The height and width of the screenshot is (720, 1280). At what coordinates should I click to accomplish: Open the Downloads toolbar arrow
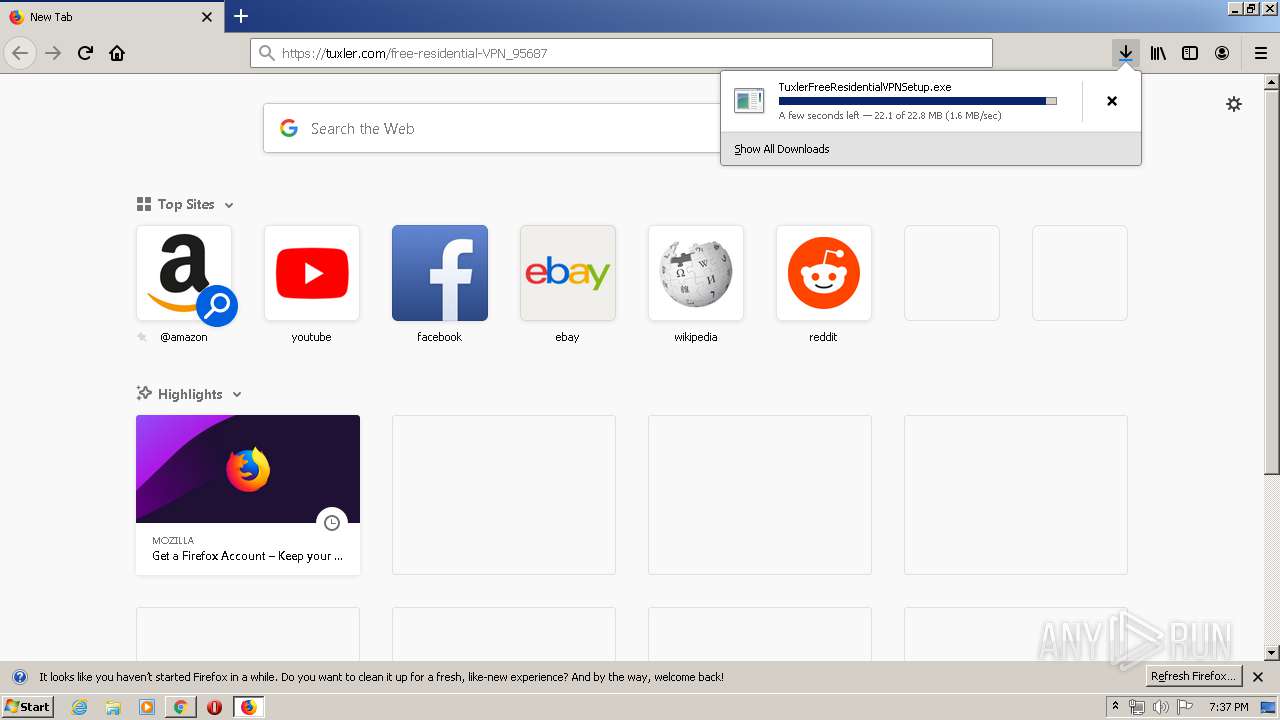click(1126, 53)
